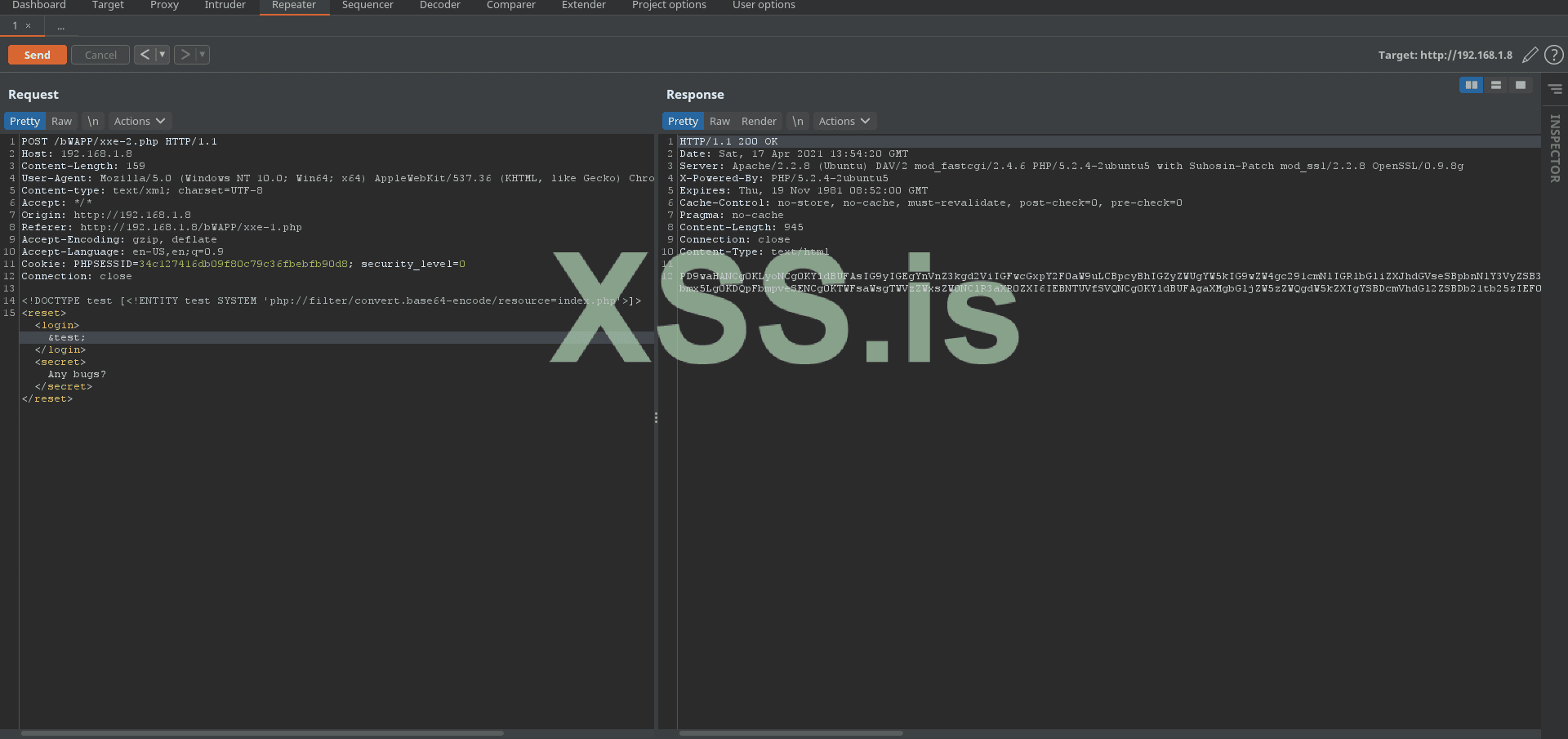The height and width of the screenshot is (739, 1568).
Task: Click the POST /bWAPP/xxe-2.php request line
Action: tap(119, 142)
